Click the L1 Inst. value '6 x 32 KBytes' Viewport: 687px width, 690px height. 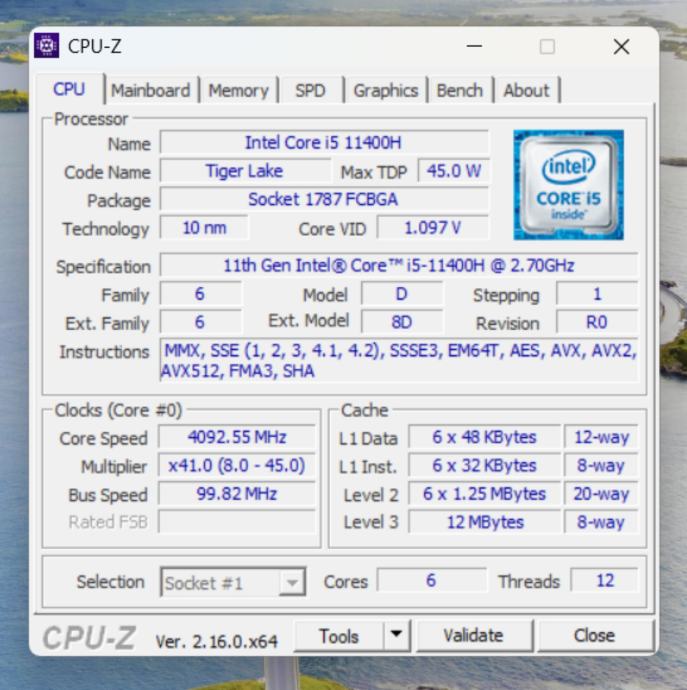click(x=484, y=465)
